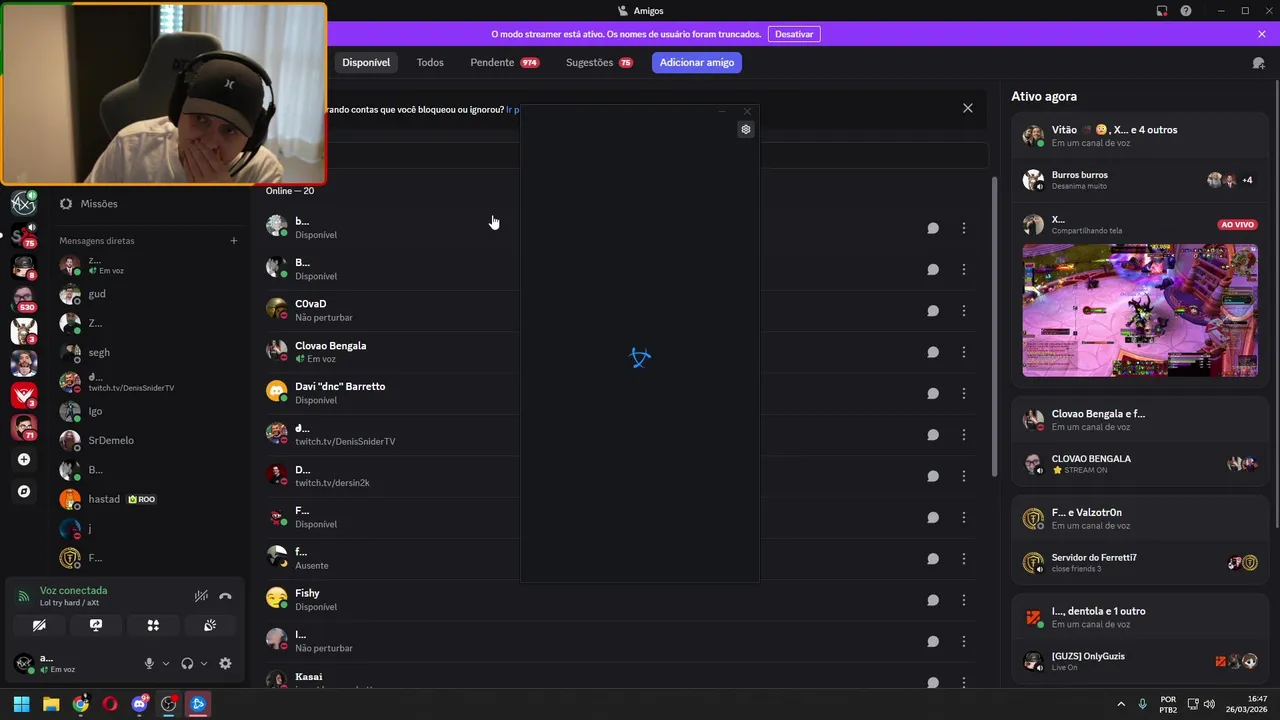The width and height of the screenshot is (1280, 720).
Task: Open more options for Kasai
Action: click(x=963, y=683)
